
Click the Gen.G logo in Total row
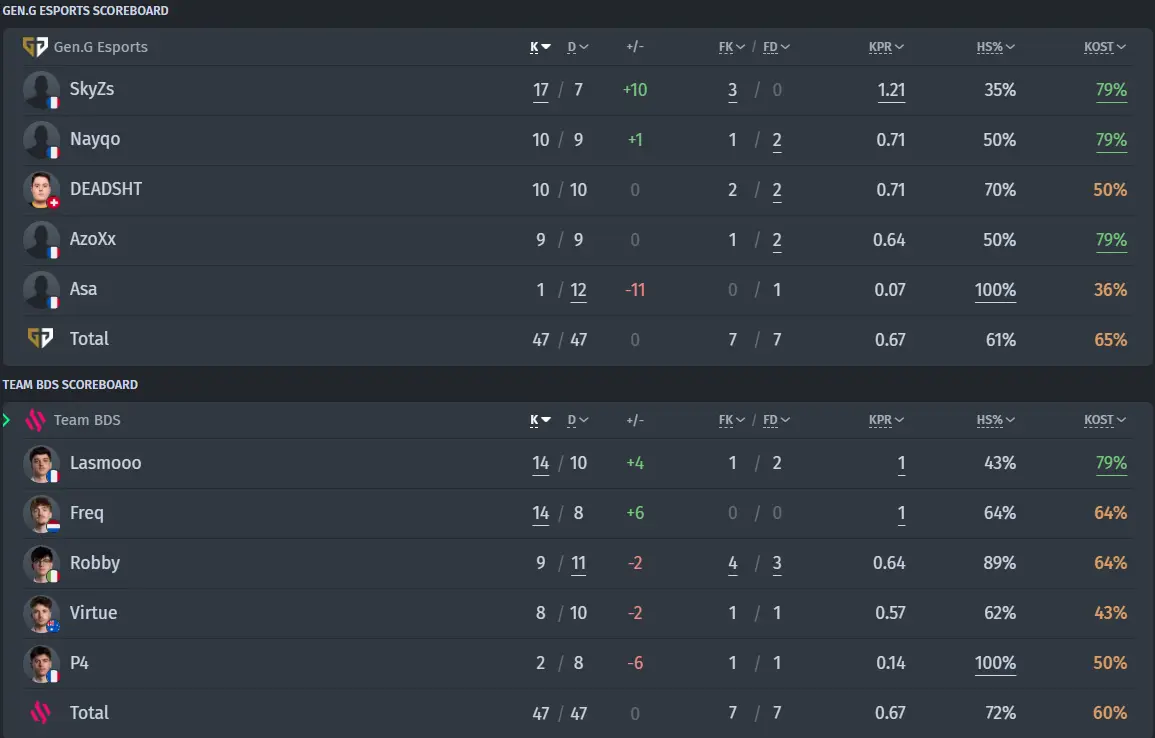pyautogui.click(x=40, y=339)
